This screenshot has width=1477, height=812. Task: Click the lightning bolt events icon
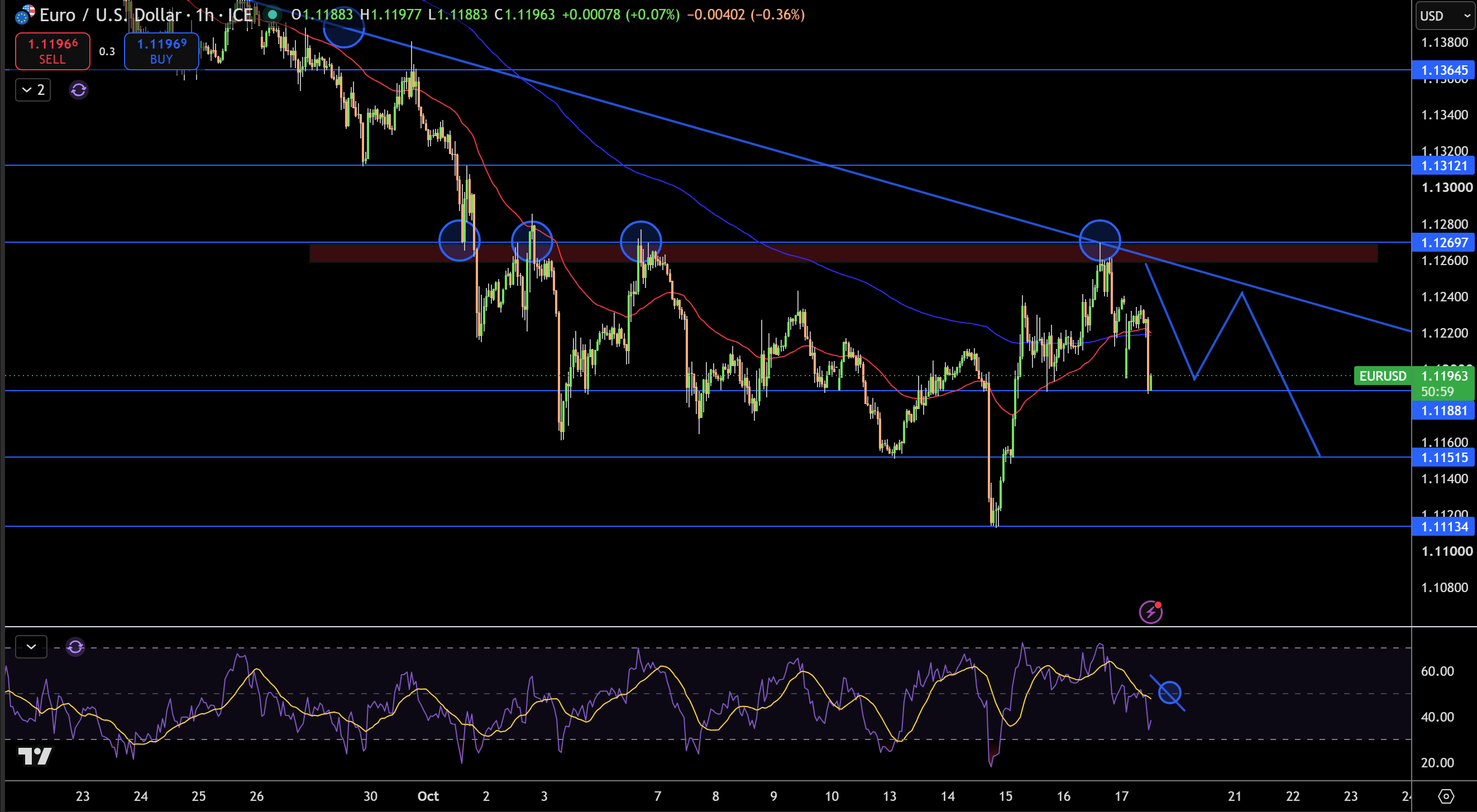click(x=1150, y=612)
